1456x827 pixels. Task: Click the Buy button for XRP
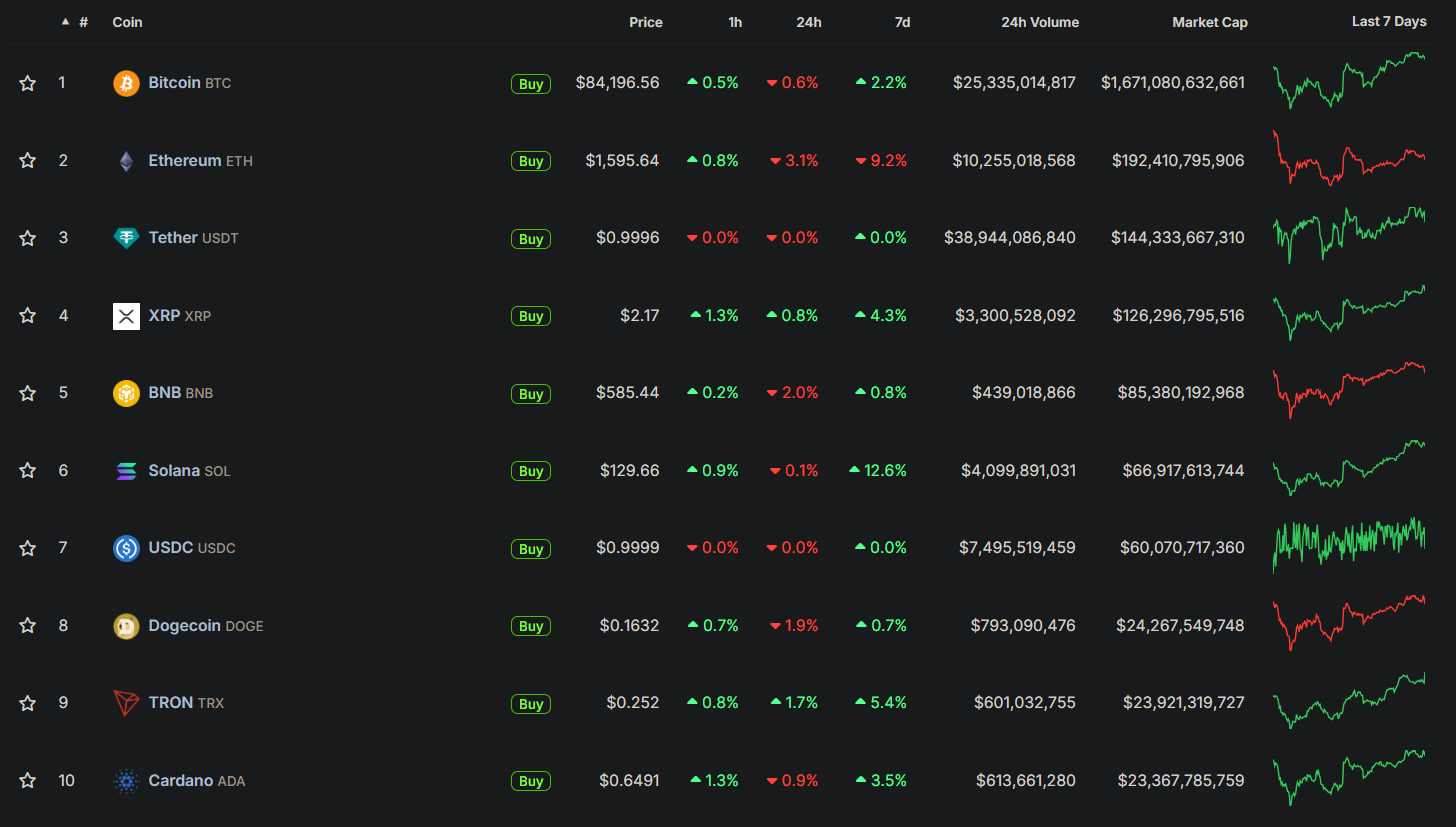pyautogui.click(x=531, y=316)
